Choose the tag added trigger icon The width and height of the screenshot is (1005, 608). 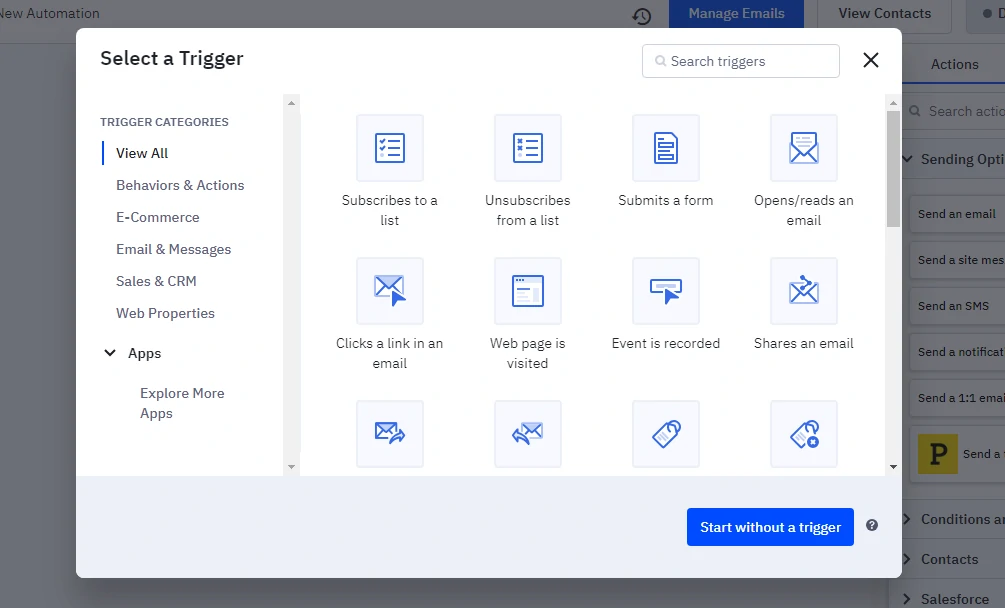(666, 434)
